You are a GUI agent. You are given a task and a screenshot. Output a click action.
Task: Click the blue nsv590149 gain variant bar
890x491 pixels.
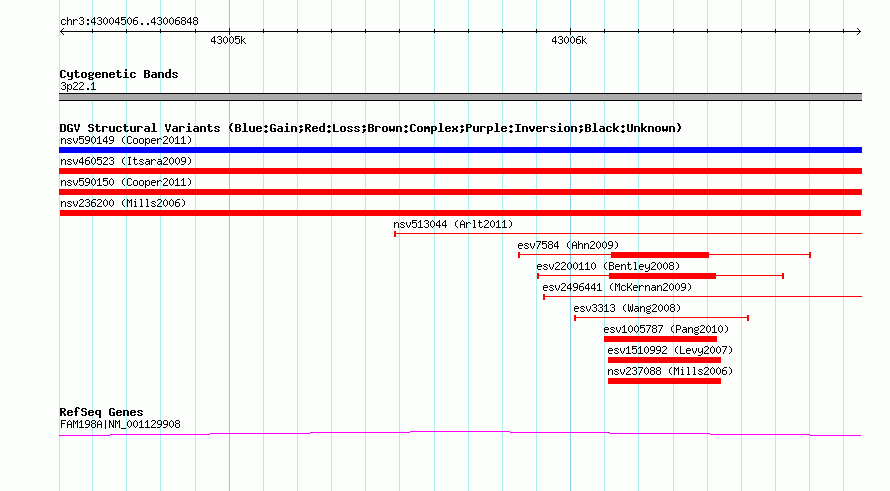tap(460, 150)
